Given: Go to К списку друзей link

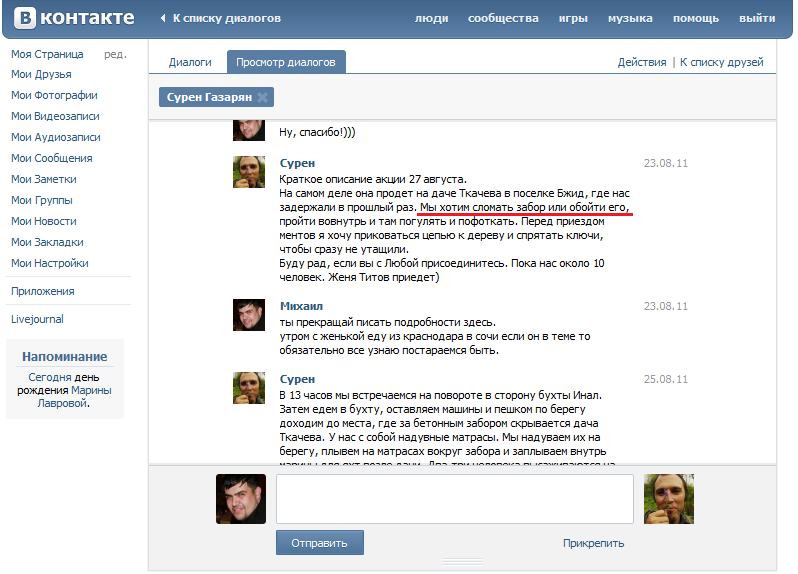Looking at the screenshot, I should (721, 62).
